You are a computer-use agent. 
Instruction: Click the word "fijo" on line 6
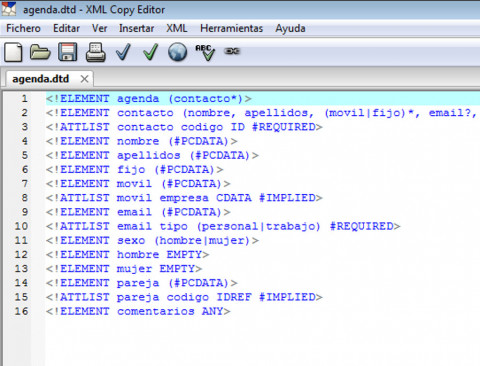coord(131,170)
